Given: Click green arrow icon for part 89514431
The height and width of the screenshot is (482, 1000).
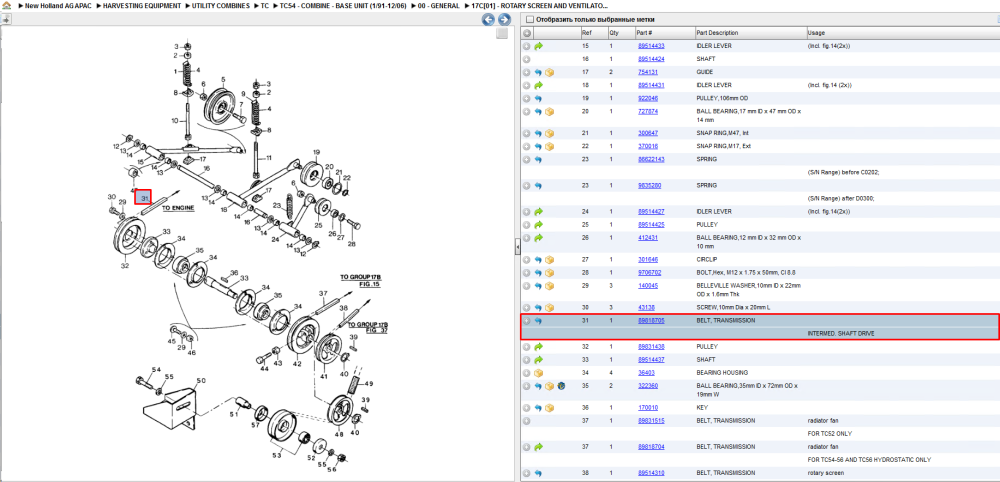Looking at the screenshot, I should click(x=538, y=85).
